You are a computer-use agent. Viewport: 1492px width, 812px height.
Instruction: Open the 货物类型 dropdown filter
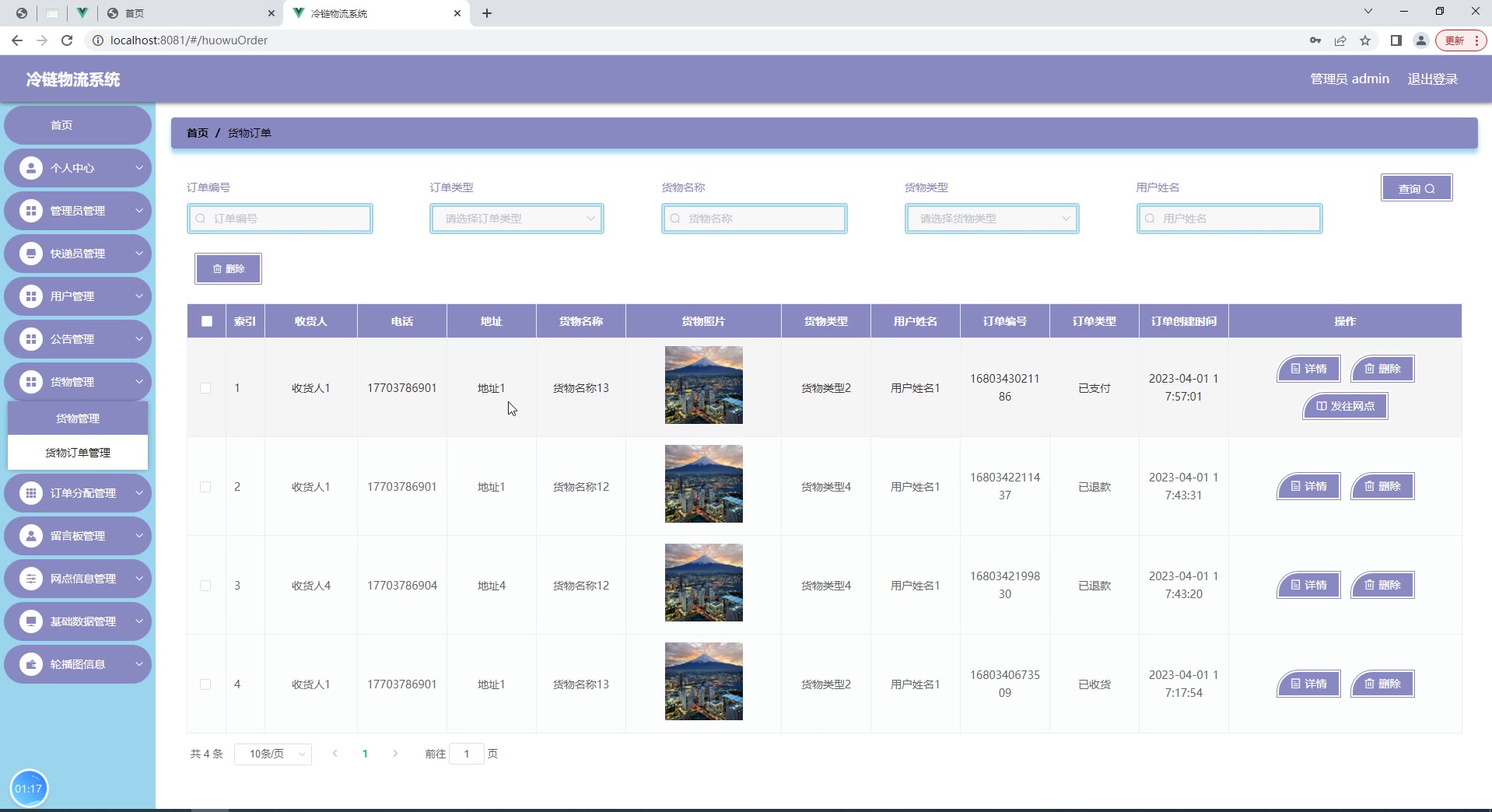[992, 219]
